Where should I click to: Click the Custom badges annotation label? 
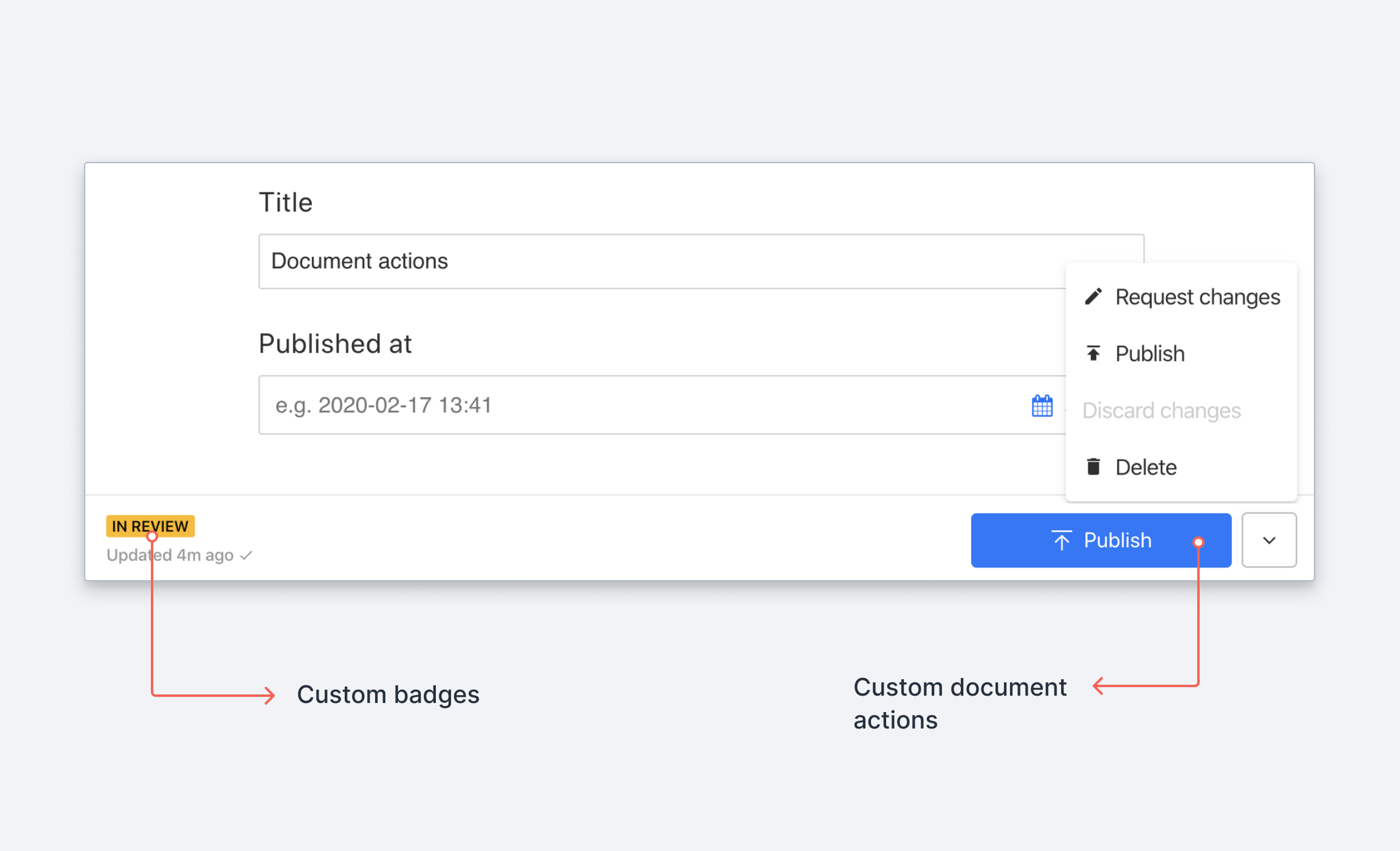pyautogui.click(x=388, y=695)
